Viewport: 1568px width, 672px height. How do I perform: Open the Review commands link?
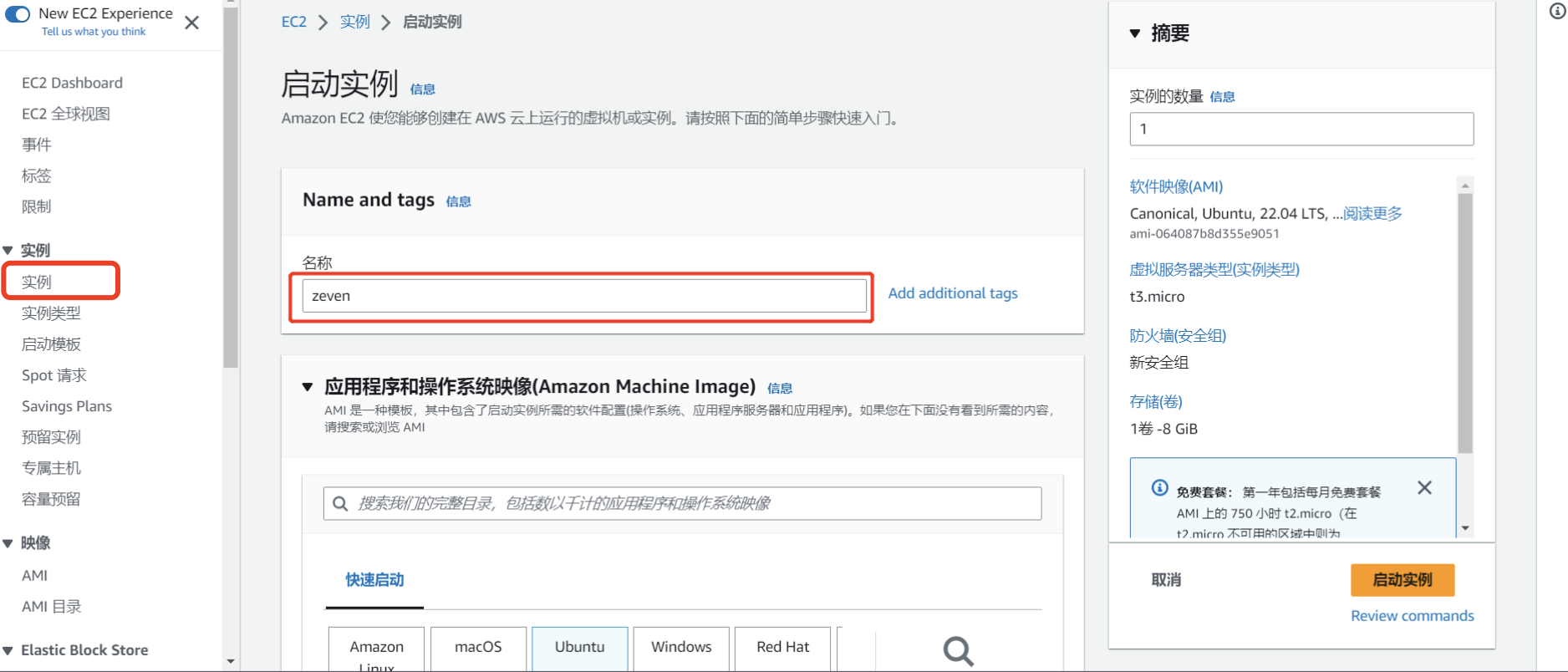(x=1412, y=616)
